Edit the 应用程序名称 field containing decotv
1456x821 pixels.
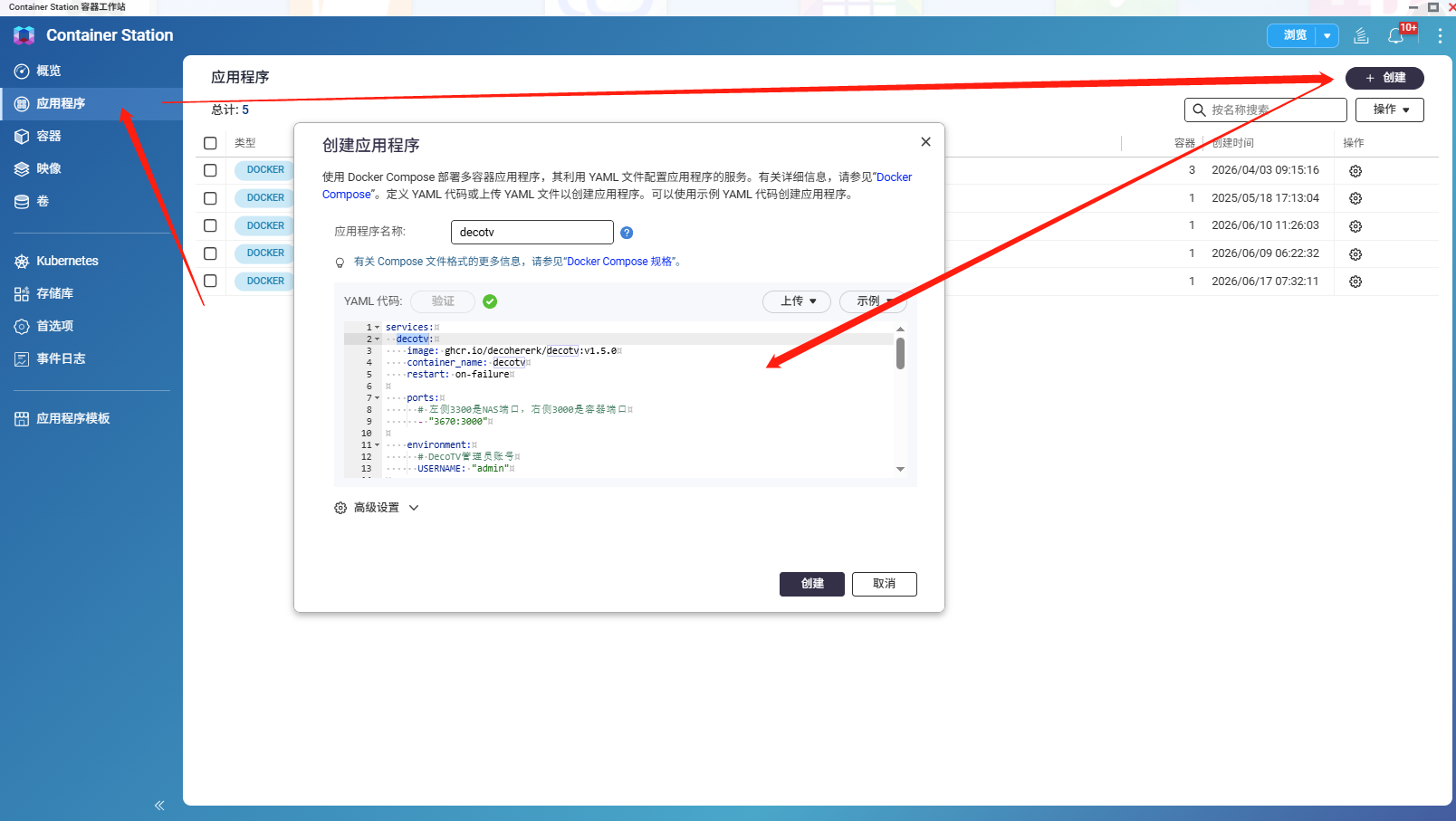(x=532, y=232)
